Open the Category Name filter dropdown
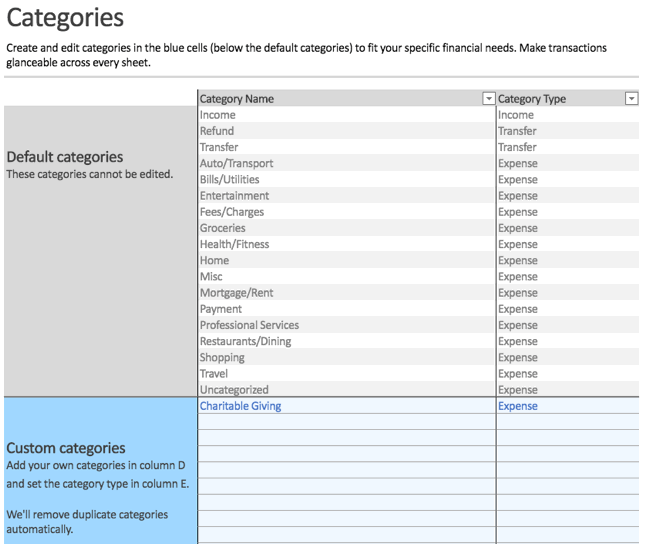 (x=488, y=99)
